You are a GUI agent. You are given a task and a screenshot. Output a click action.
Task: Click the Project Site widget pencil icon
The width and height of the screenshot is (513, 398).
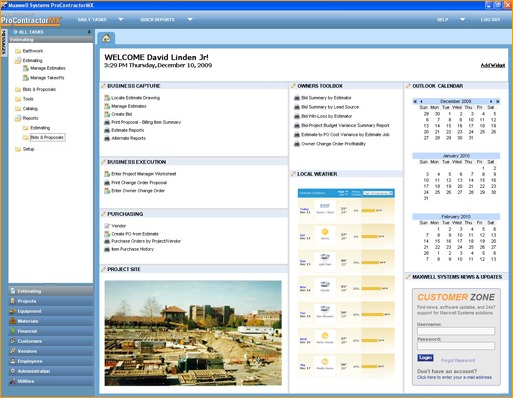tap(103, 269)
